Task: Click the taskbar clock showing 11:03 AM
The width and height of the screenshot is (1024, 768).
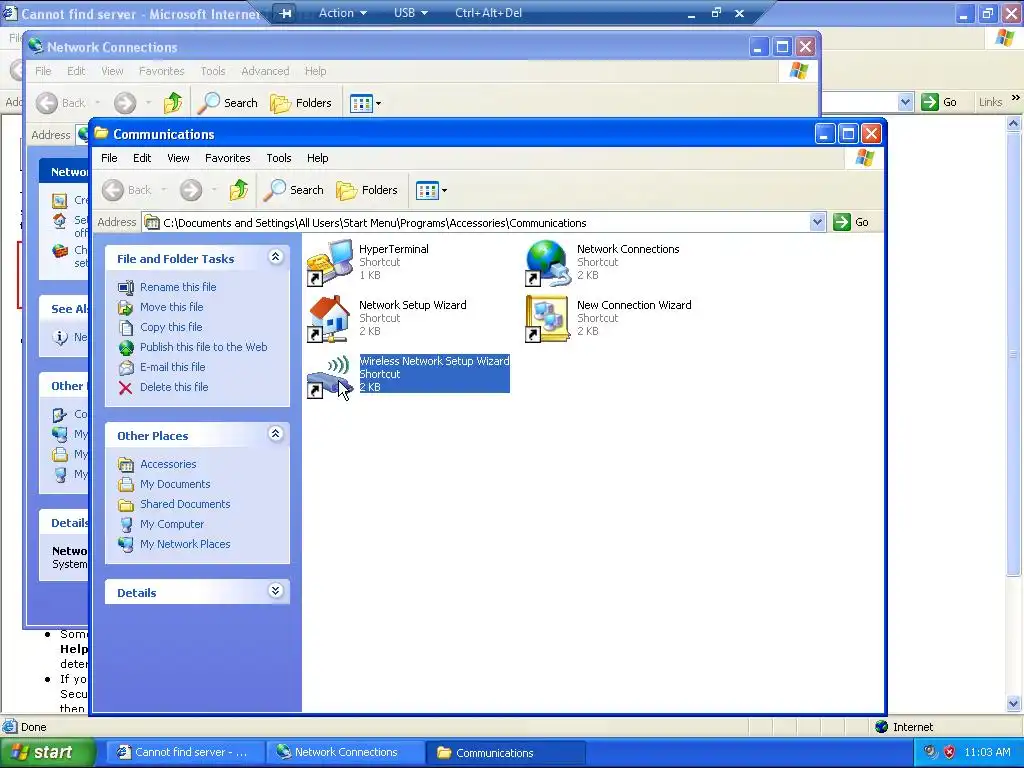Action: [x=987, y=752]
